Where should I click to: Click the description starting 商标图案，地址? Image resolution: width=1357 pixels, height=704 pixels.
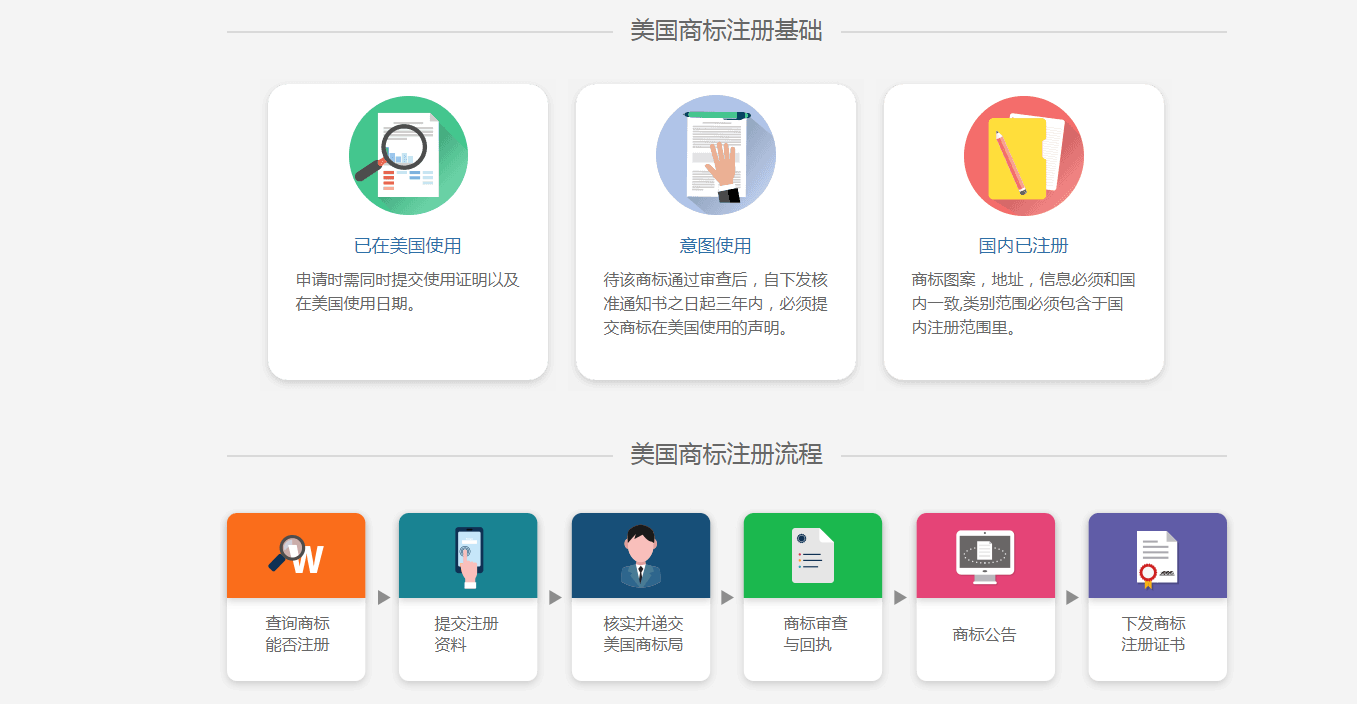1024,304
